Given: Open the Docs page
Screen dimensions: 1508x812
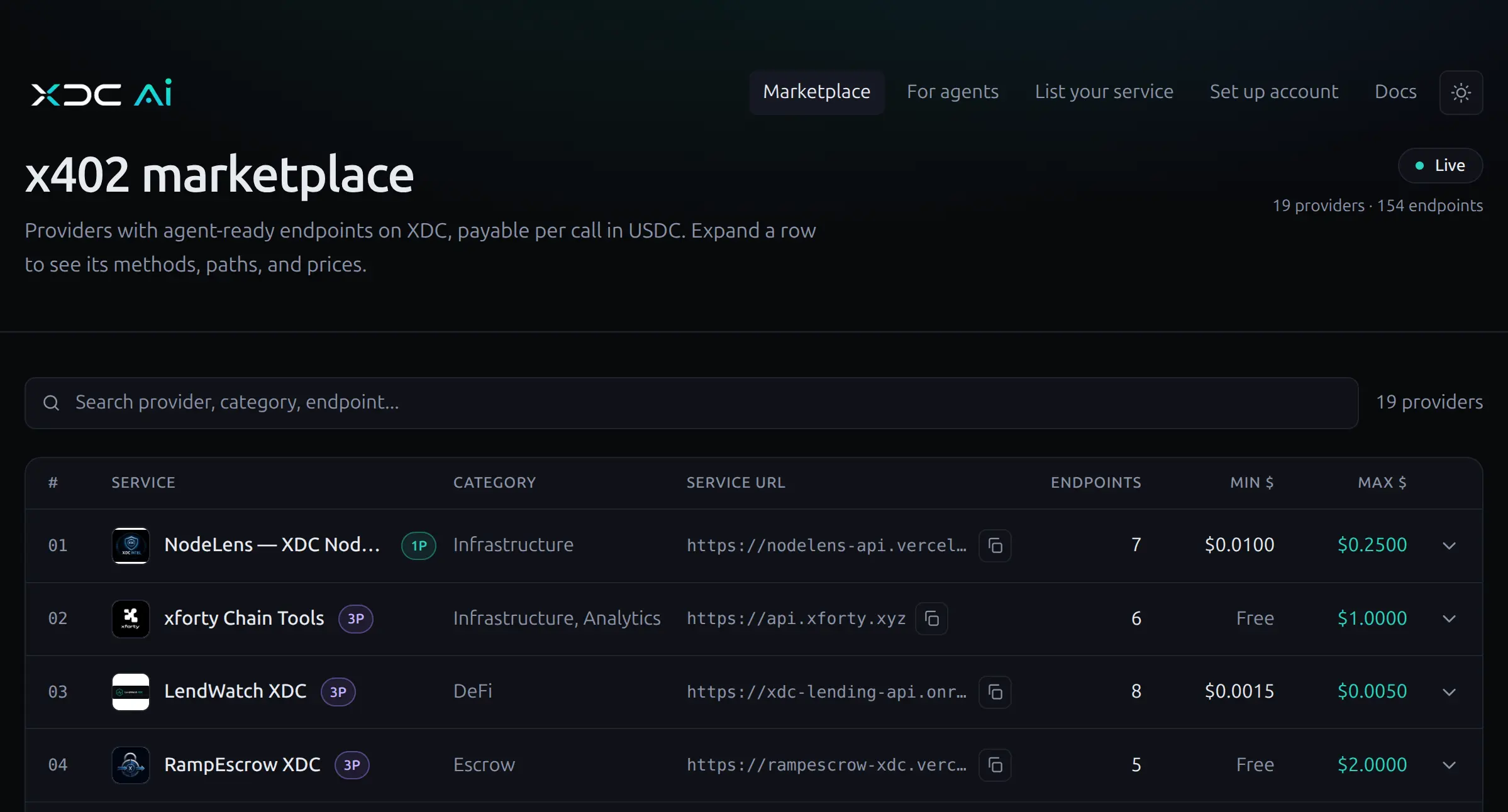Looking at the screenshot, I should 1395,92.
